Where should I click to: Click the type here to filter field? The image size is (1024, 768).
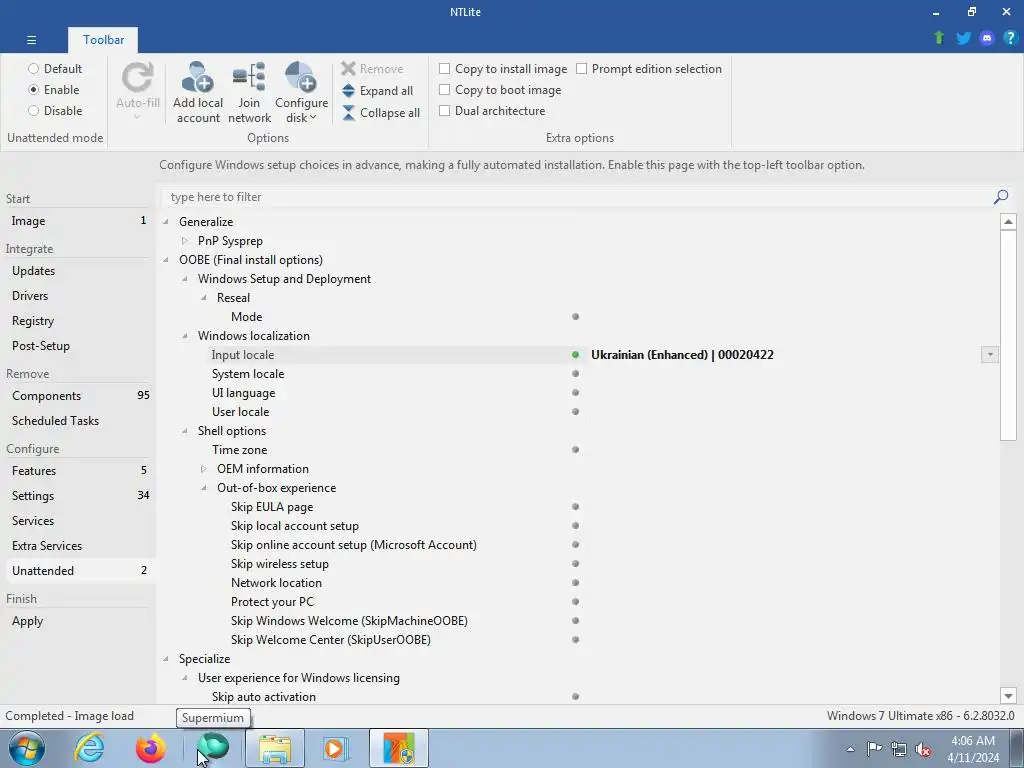click(575, 197)
